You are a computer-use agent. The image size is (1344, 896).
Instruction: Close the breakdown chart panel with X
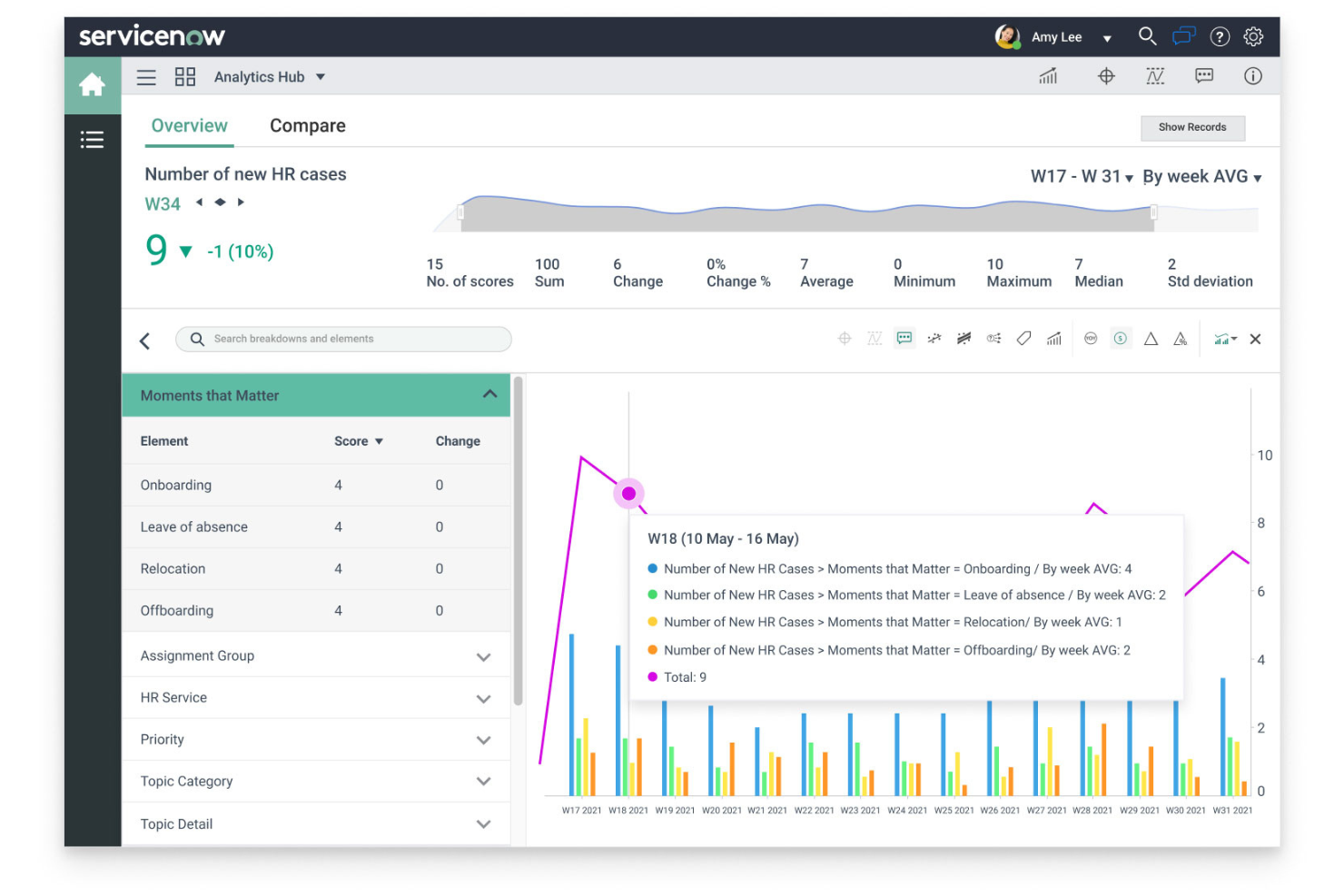pyautogui.click(x=1256, y=339)
